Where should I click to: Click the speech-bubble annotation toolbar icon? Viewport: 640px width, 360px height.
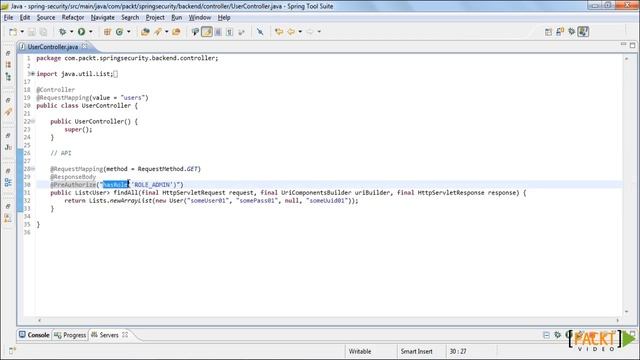[195, 32]
